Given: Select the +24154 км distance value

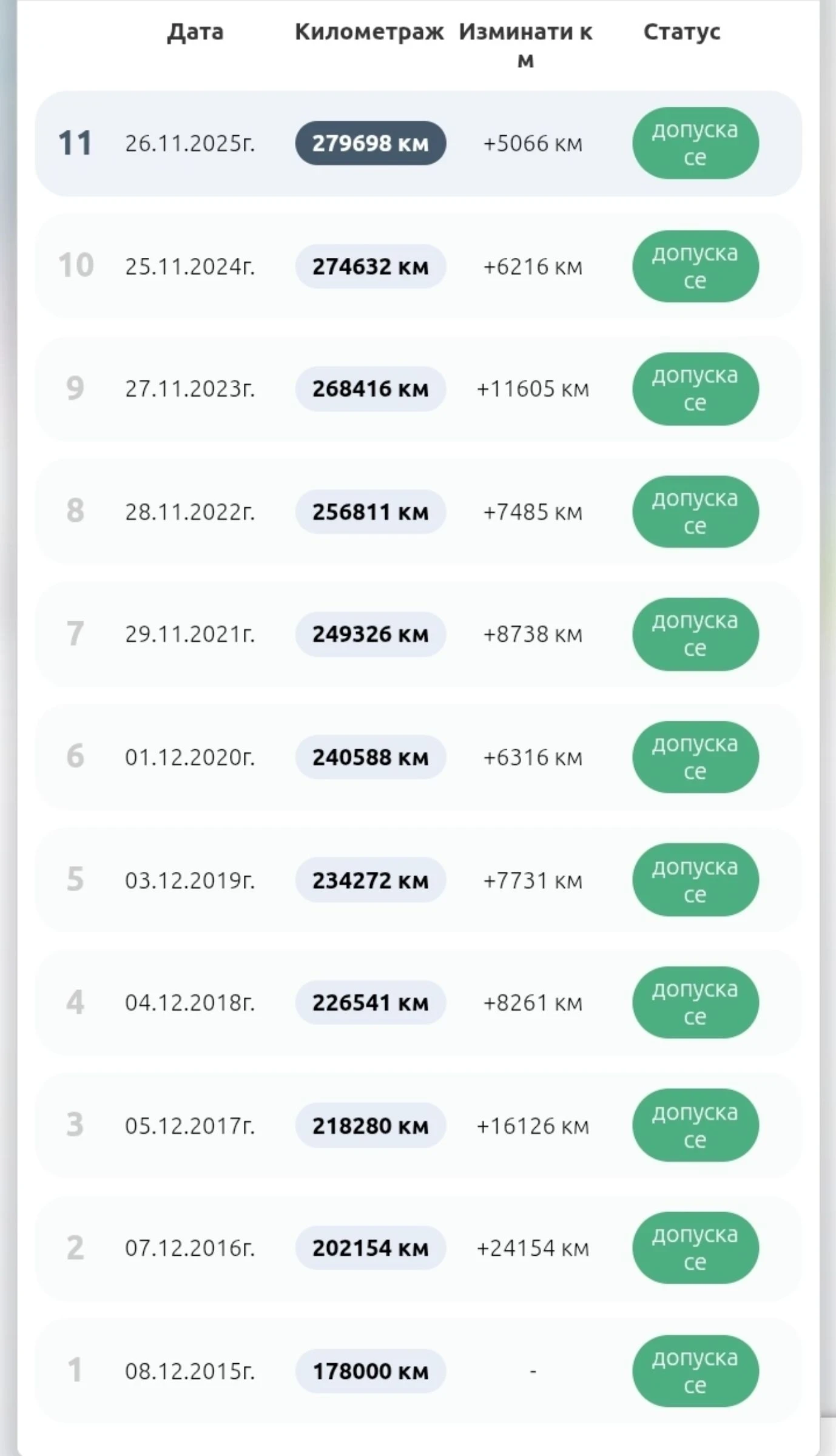Looking at the screenshot, I should 533,1249.
